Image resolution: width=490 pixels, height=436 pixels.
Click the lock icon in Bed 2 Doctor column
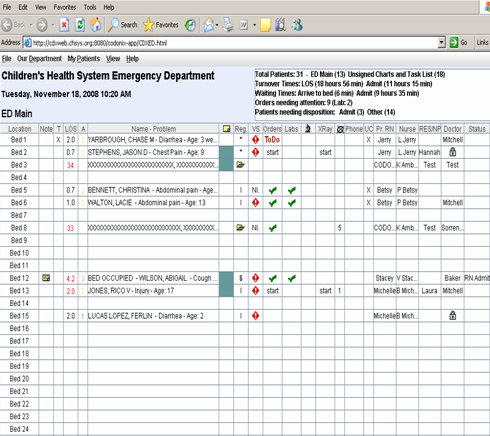(452, 152)
